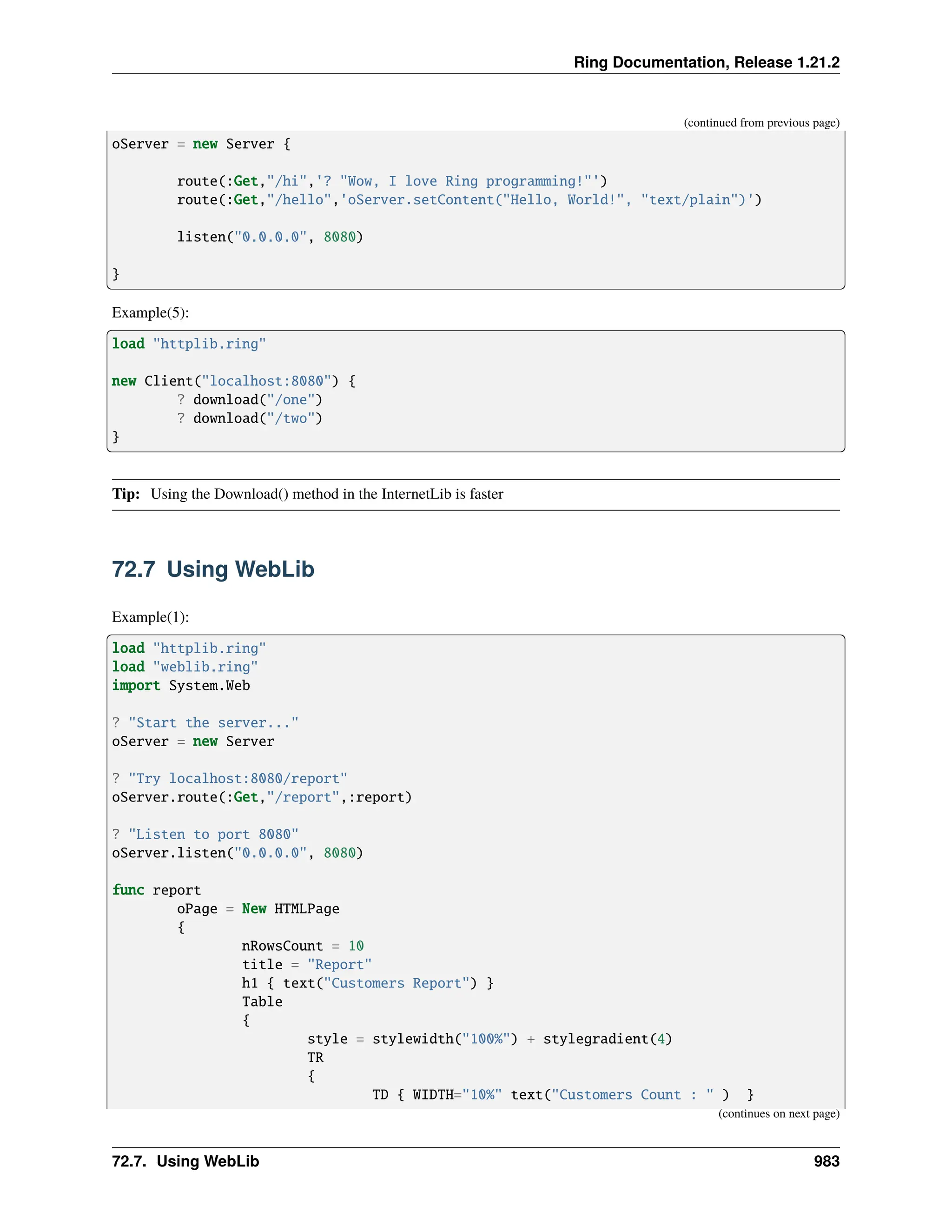This screenshot has height=1232, width=952.
Task: Click the "/hello" route code line
Action: pyautogui.click(x=469, y=200)
